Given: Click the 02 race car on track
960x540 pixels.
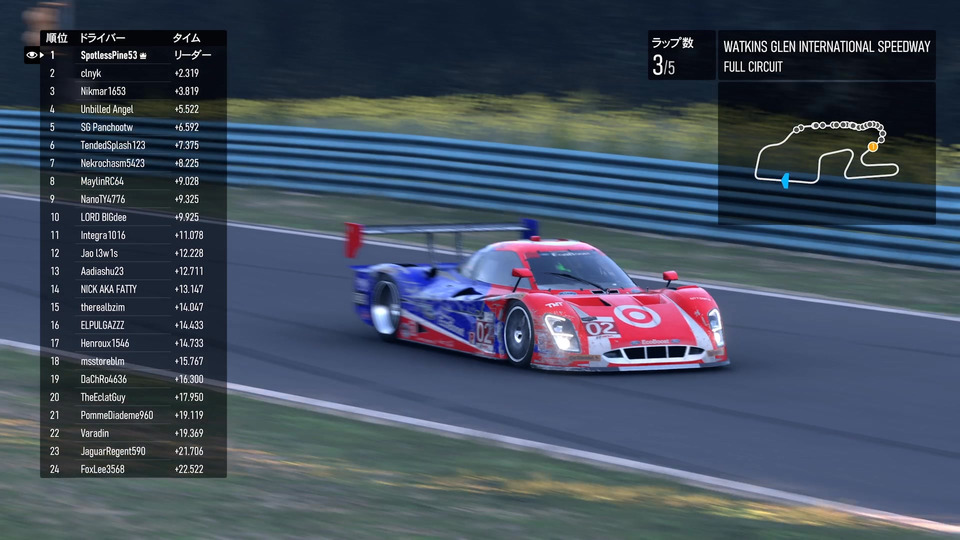Looking at the screenshot, I should click(537, 296).
